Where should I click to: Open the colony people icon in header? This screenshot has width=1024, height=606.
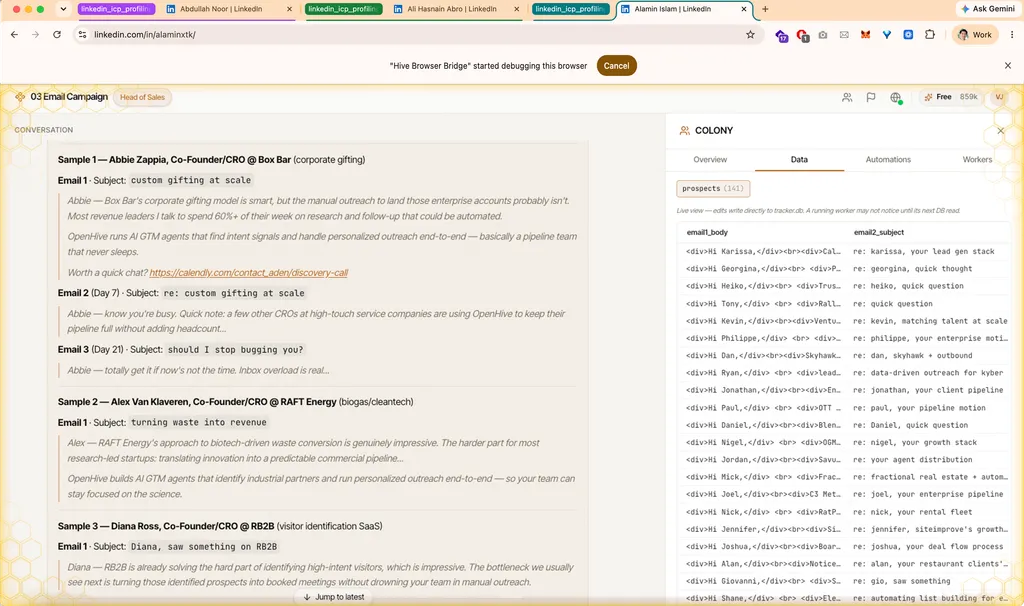847,97
